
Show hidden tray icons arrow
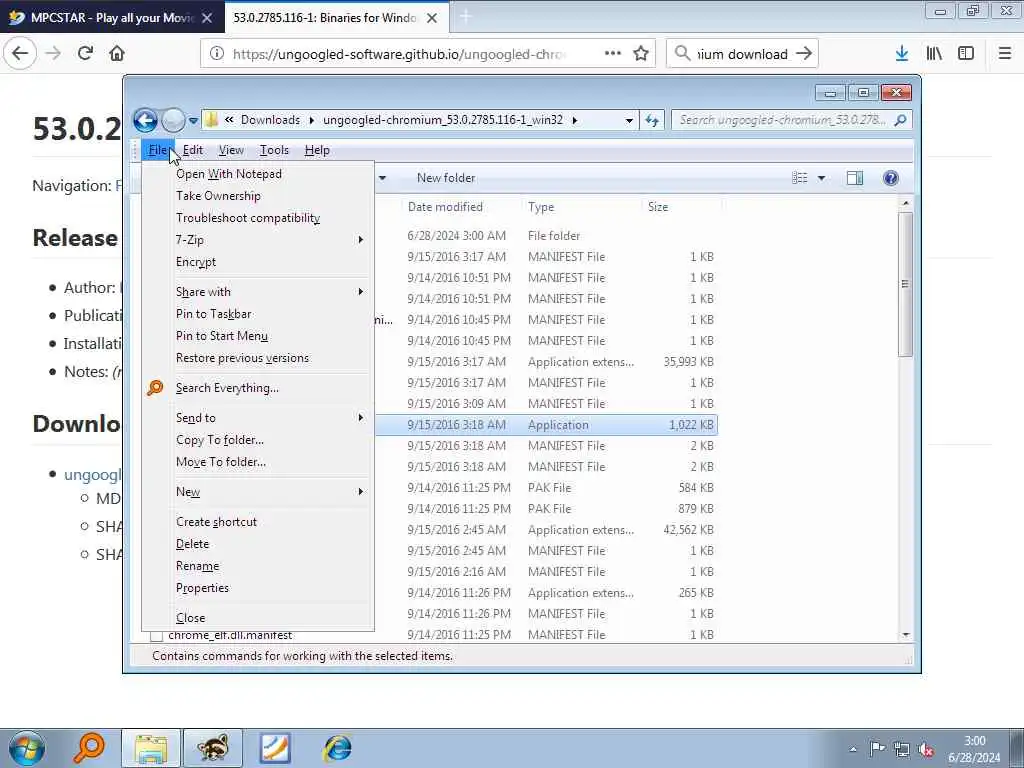[853, 749]
